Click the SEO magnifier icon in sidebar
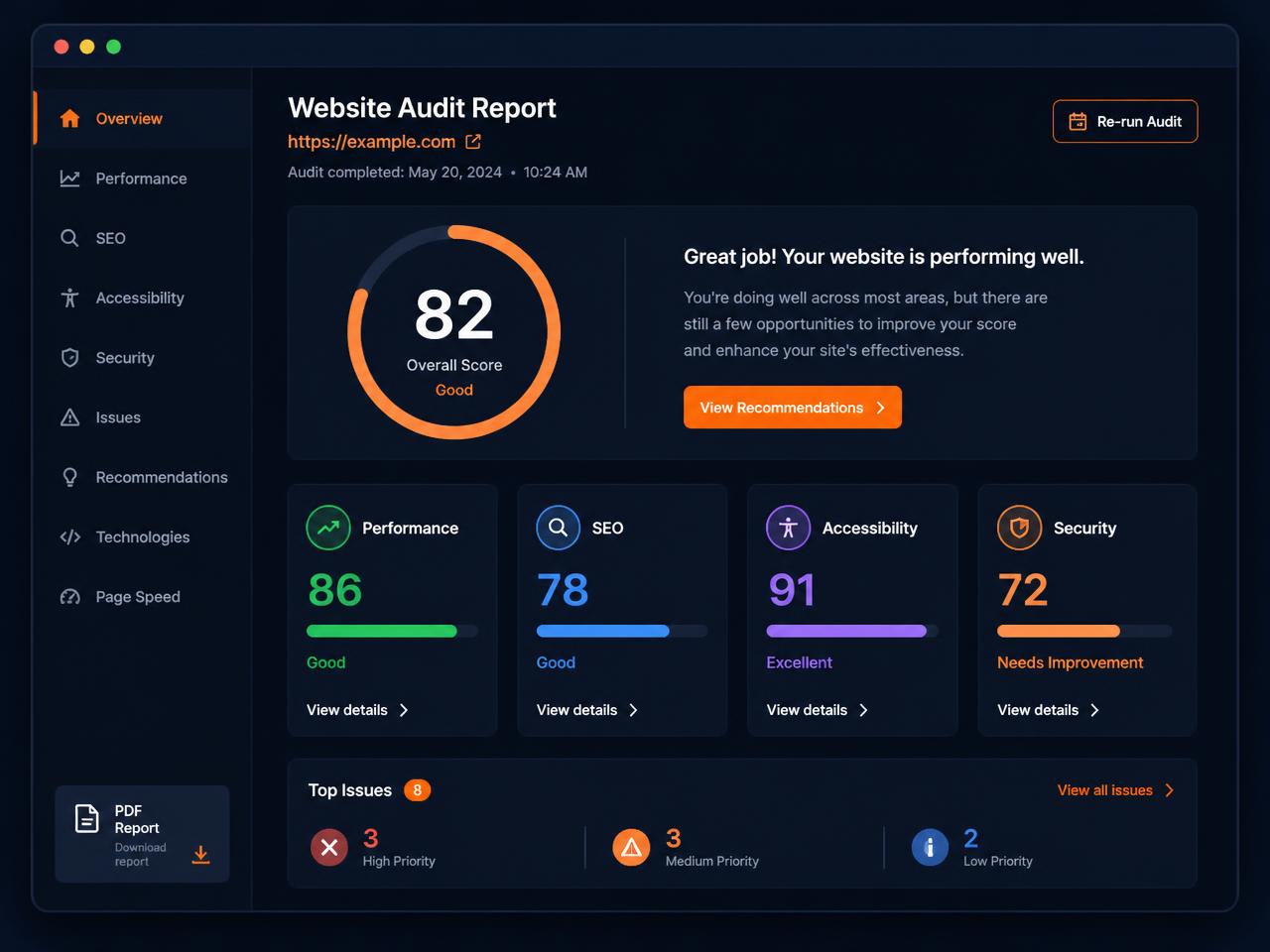Screen dimensions: 1270x952 coord(69,238)
